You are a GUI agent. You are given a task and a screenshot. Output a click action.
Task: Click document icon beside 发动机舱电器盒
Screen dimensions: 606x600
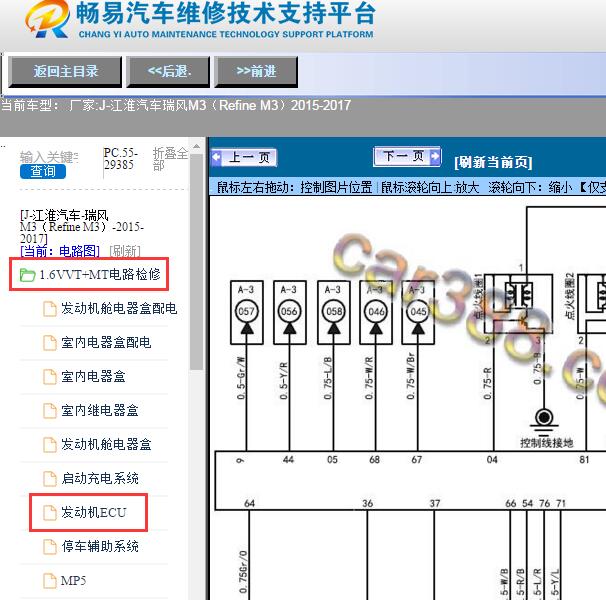49,445
